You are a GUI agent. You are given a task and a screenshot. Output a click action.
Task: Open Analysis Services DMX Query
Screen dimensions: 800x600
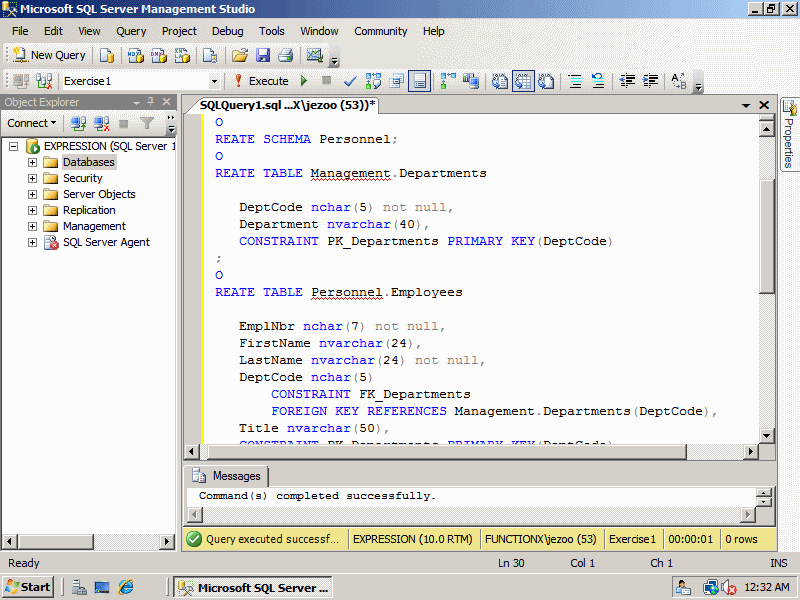point(159,55)
